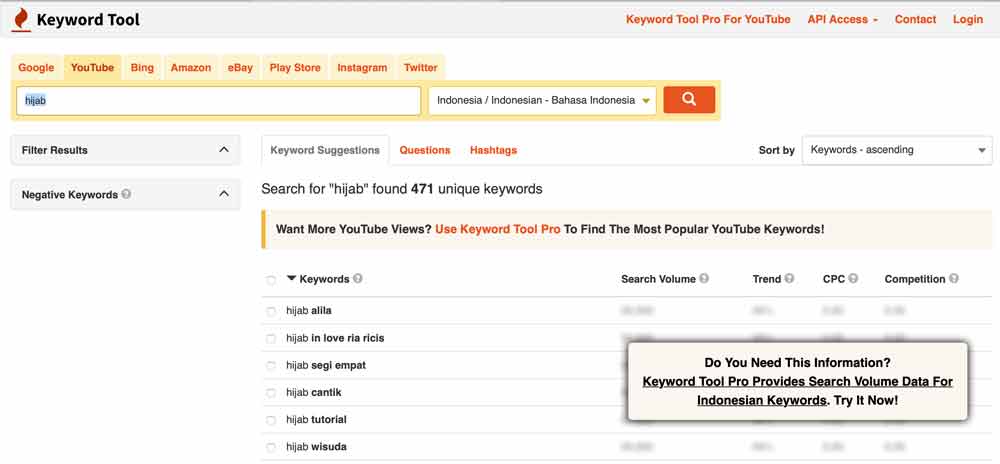Open the Questions tab
1000x464 pixels.
pyautogui.click(x=425, y=150)
